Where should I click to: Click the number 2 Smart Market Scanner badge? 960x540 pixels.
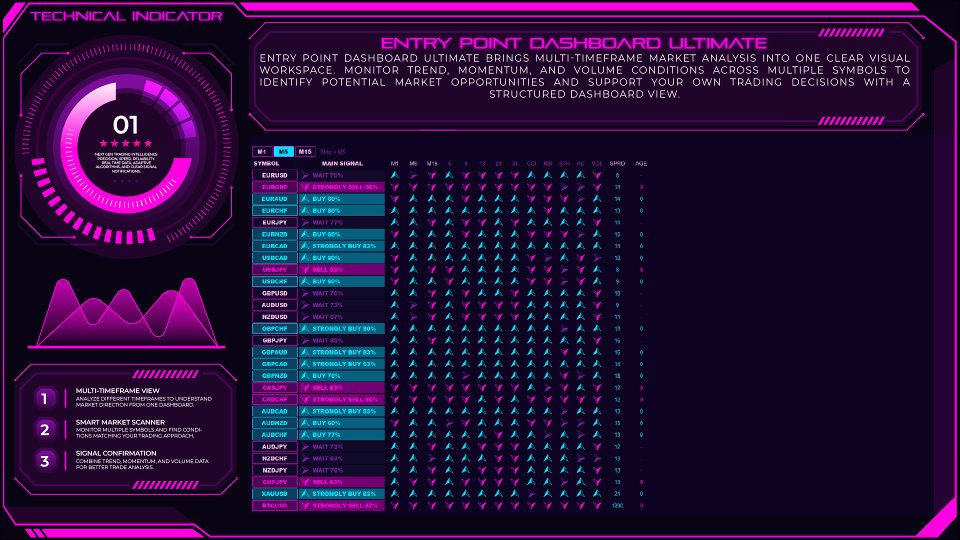[44, 429]
